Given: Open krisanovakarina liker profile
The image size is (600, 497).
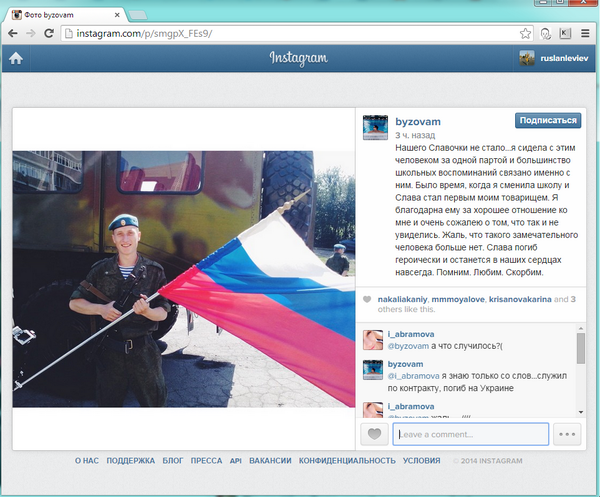Looking at the screenshot, I should point(520,299).
